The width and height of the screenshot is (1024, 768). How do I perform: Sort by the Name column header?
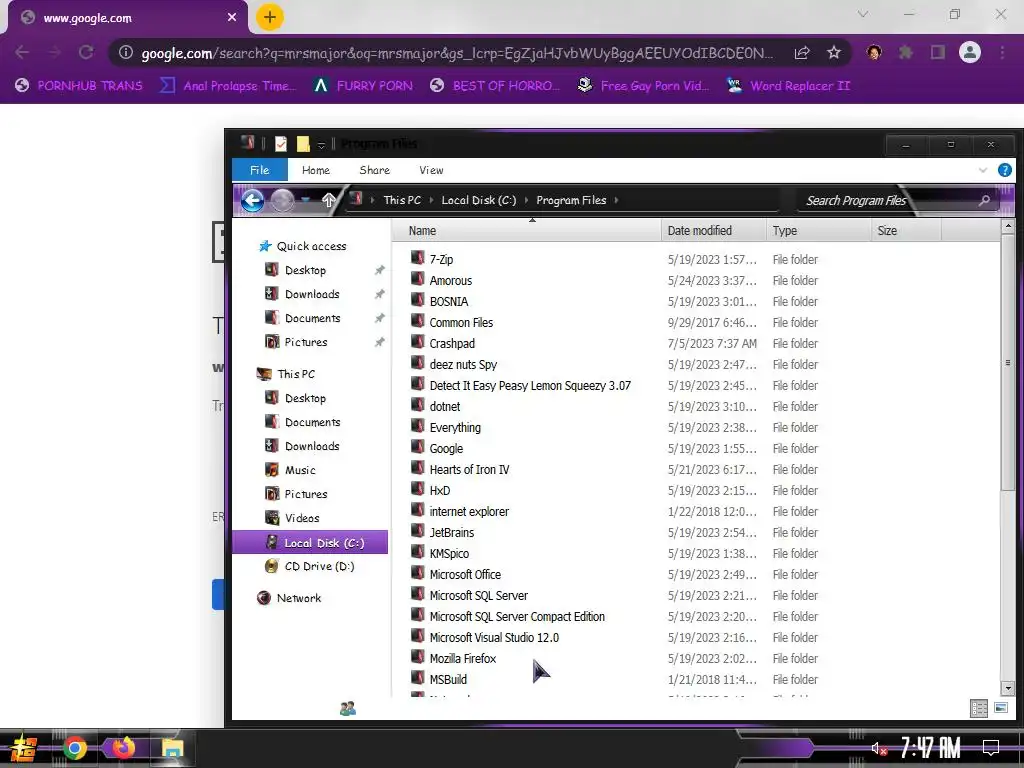526,231
